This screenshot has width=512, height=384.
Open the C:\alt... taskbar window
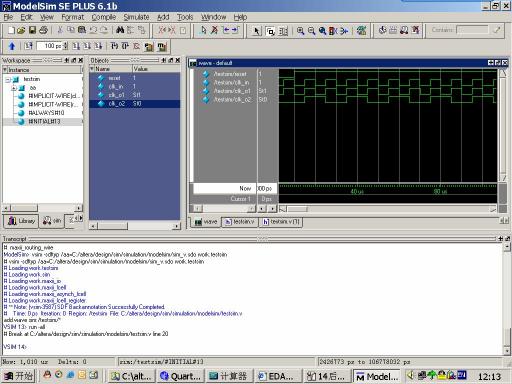[132, 376]
